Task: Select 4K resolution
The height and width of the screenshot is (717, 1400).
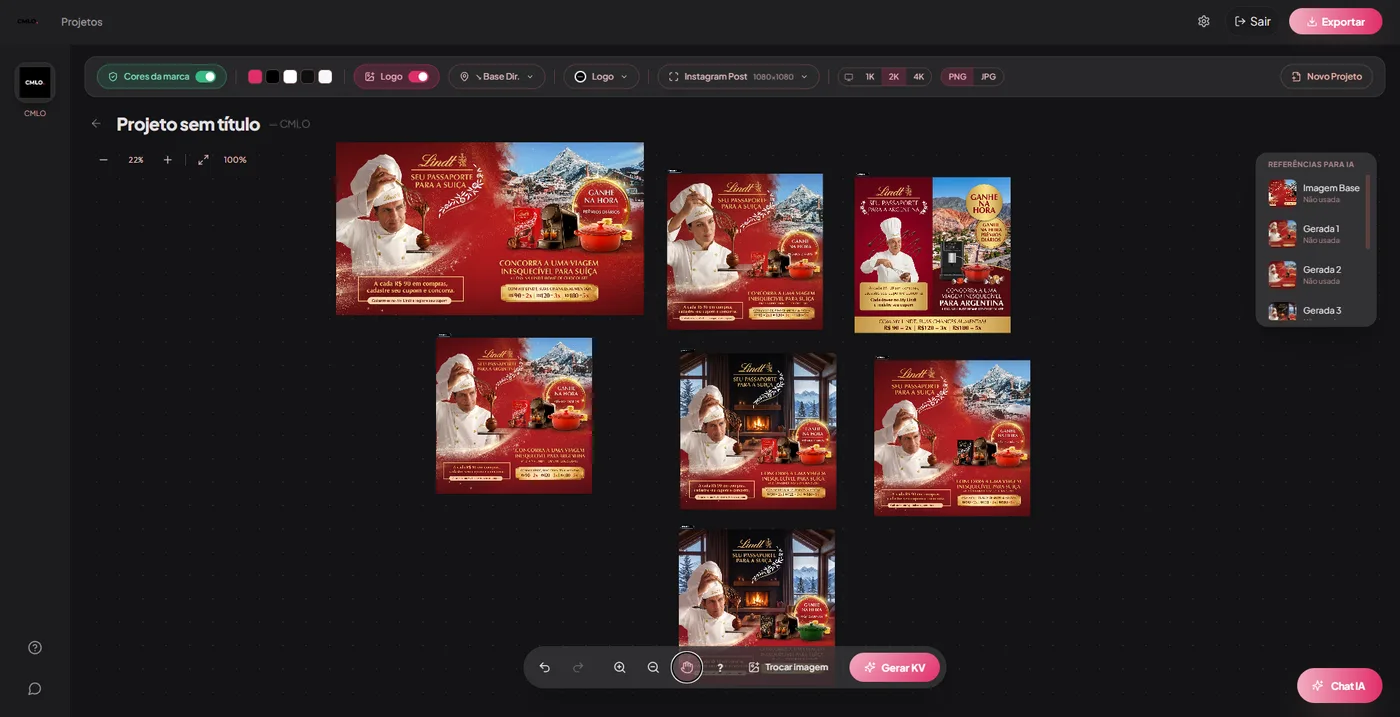Action: tap(919, 77)
